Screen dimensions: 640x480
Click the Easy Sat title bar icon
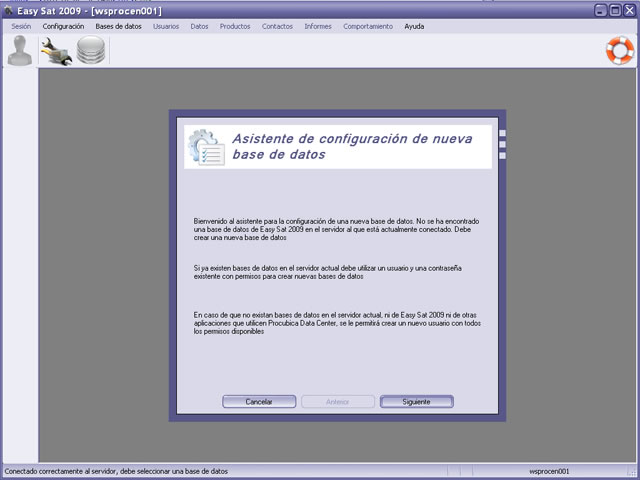click(8, 10)
